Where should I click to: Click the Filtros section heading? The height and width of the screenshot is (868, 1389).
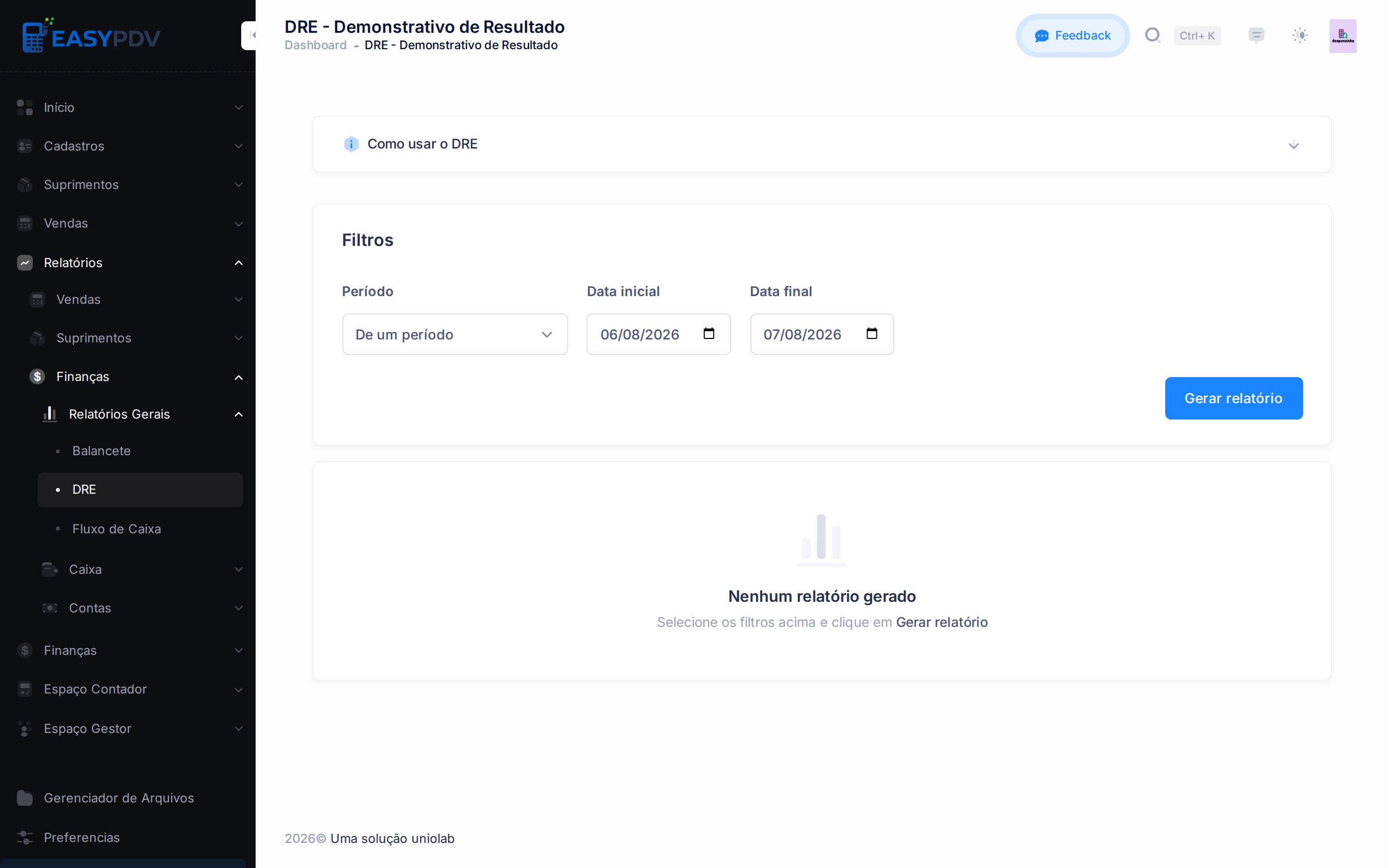coord(368,240)
